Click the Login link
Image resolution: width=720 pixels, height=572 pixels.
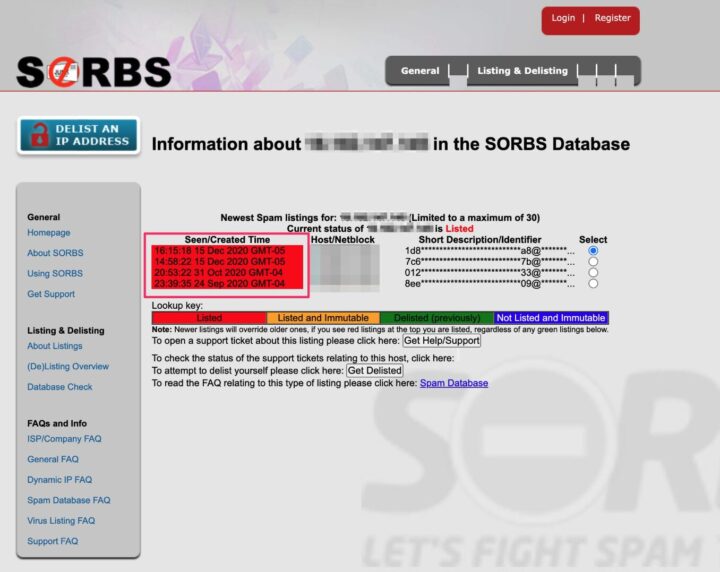[563, 18]
